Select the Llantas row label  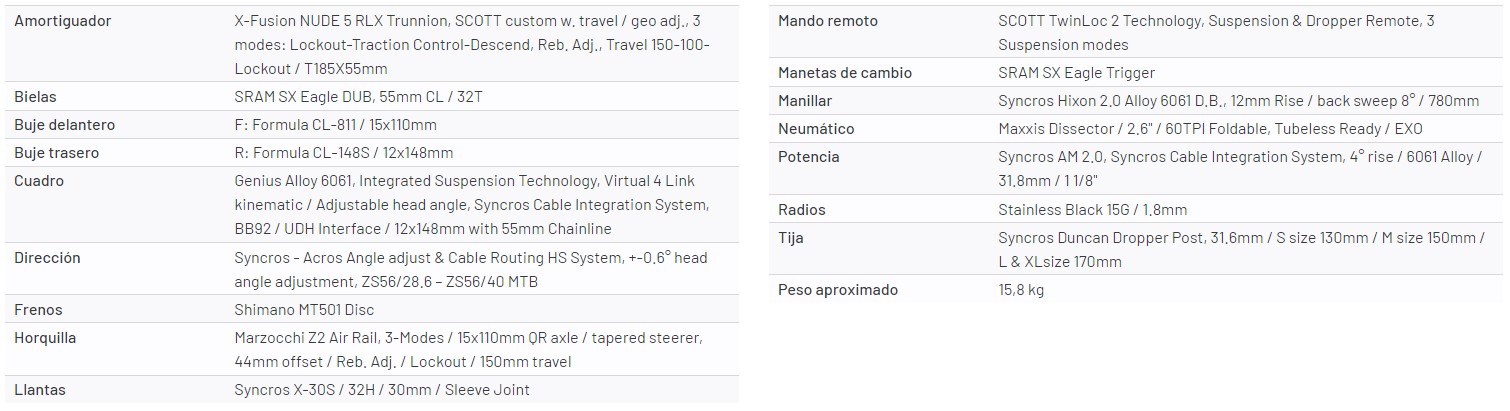click(x=40, y=390)
